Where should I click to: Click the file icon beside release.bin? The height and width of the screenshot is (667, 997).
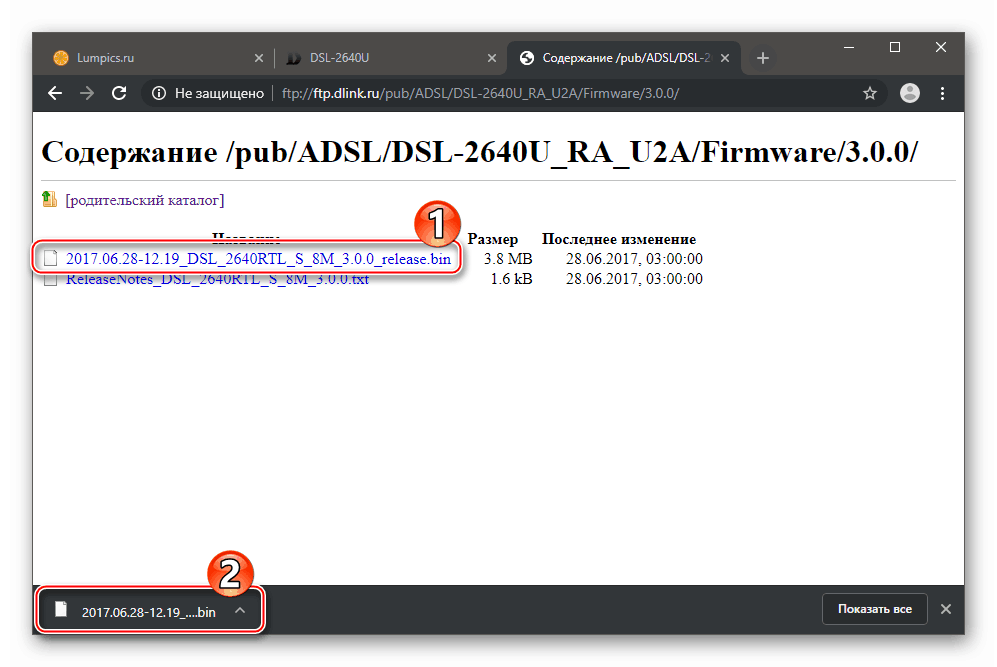pos(50,258)
